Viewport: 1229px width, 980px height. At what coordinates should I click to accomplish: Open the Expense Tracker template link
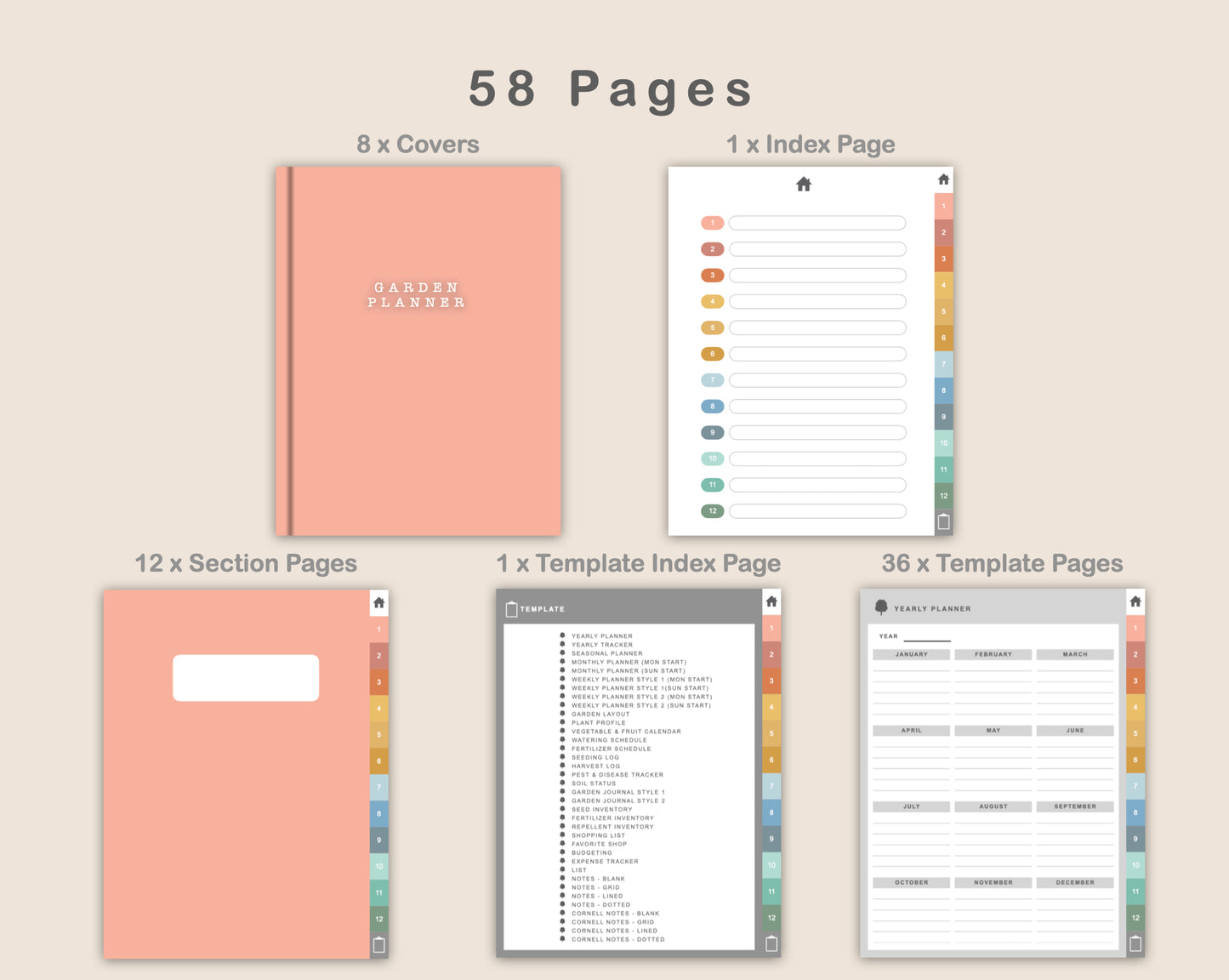[605, 862]
